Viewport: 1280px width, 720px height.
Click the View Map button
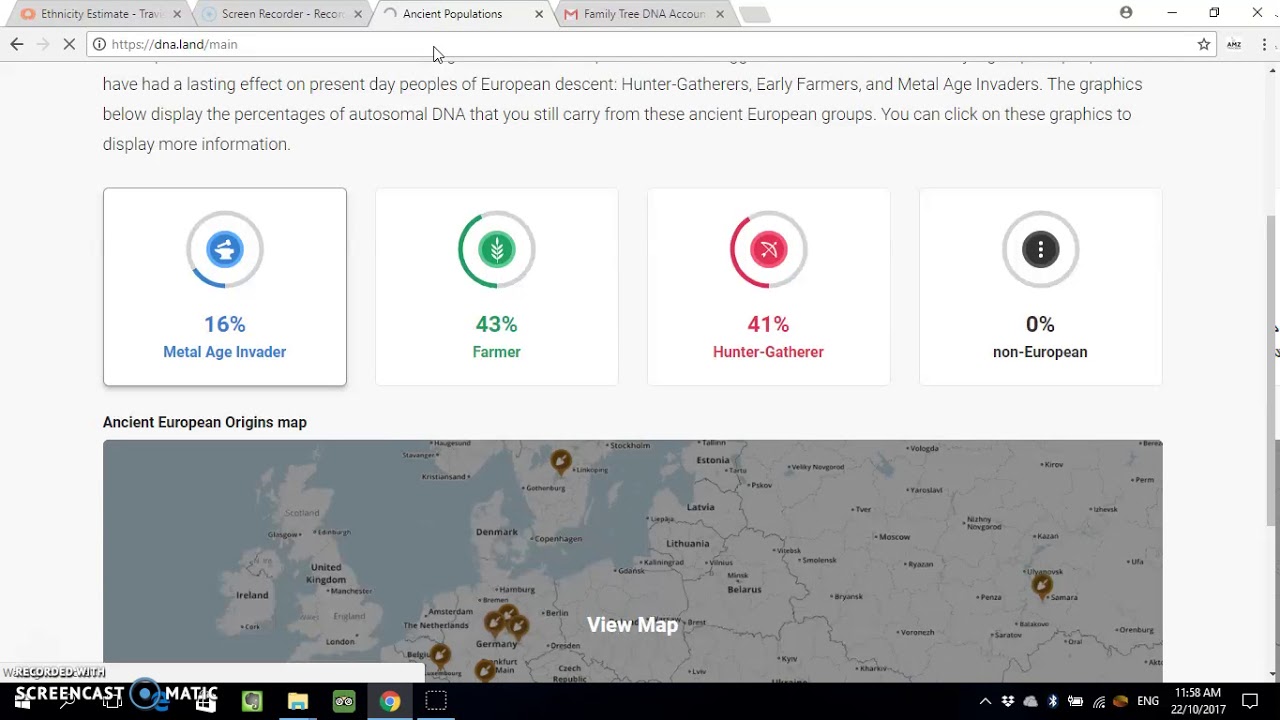click(632, 625)
